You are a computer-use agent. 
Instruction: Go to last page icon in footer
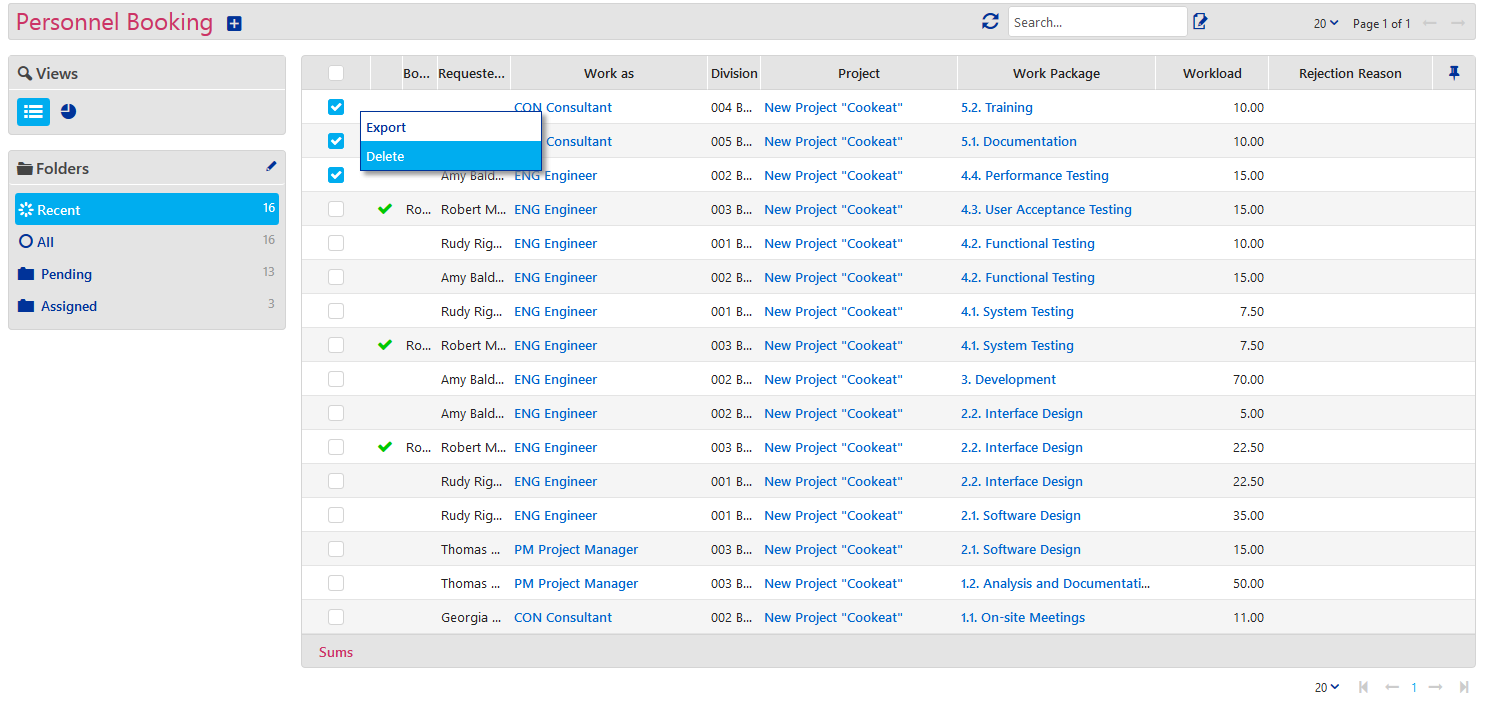point(1464,687)
